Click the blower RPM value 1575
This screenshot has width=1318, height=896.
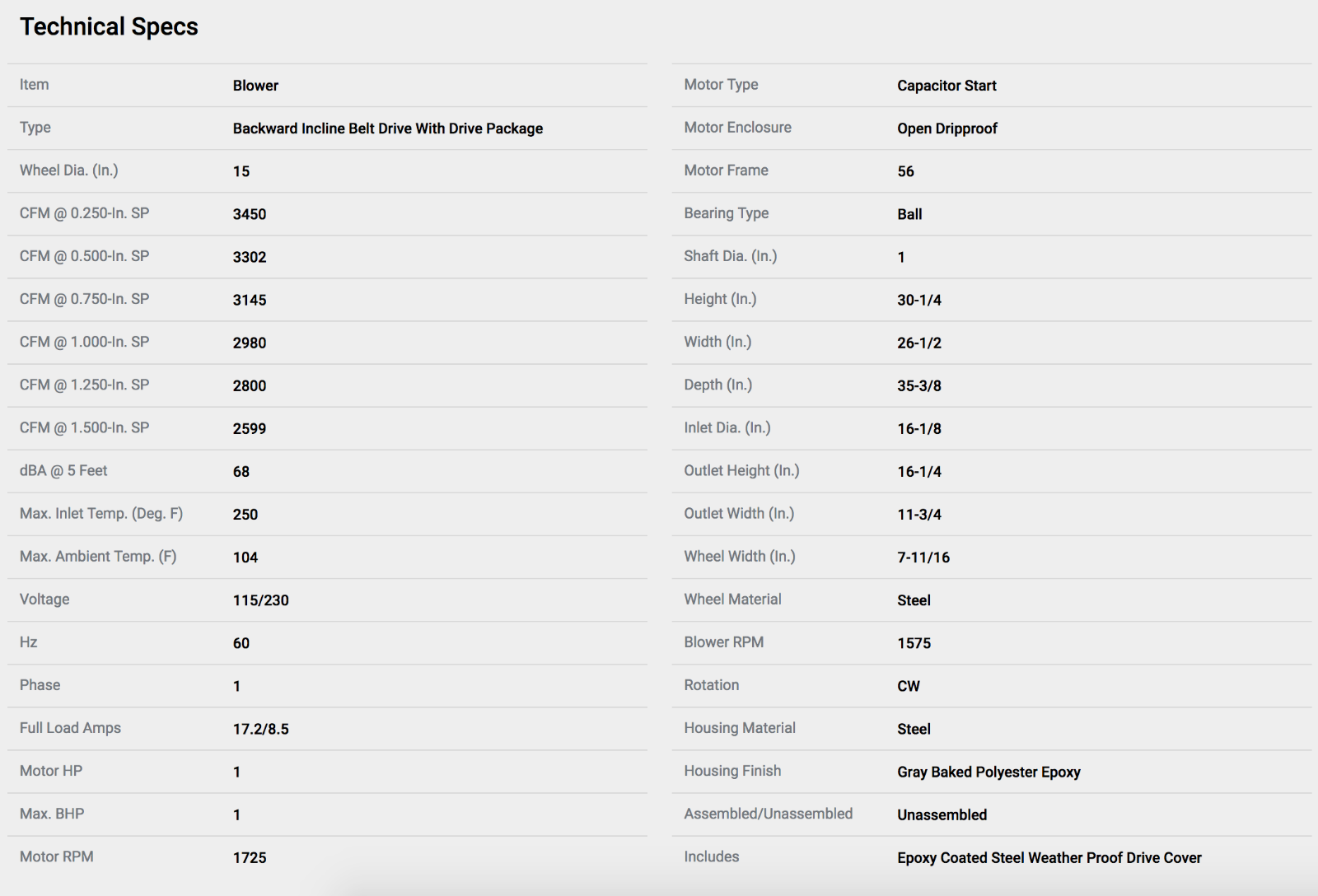[914, 643]
